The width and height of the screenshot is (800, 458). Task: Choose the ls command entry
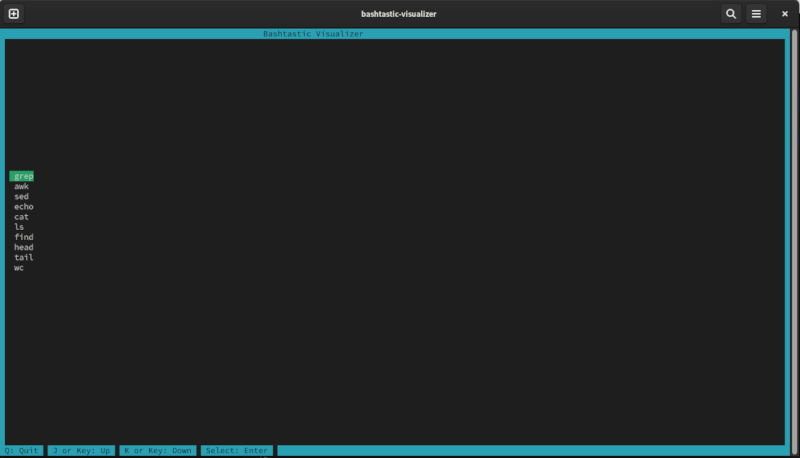tap(19, 227)
